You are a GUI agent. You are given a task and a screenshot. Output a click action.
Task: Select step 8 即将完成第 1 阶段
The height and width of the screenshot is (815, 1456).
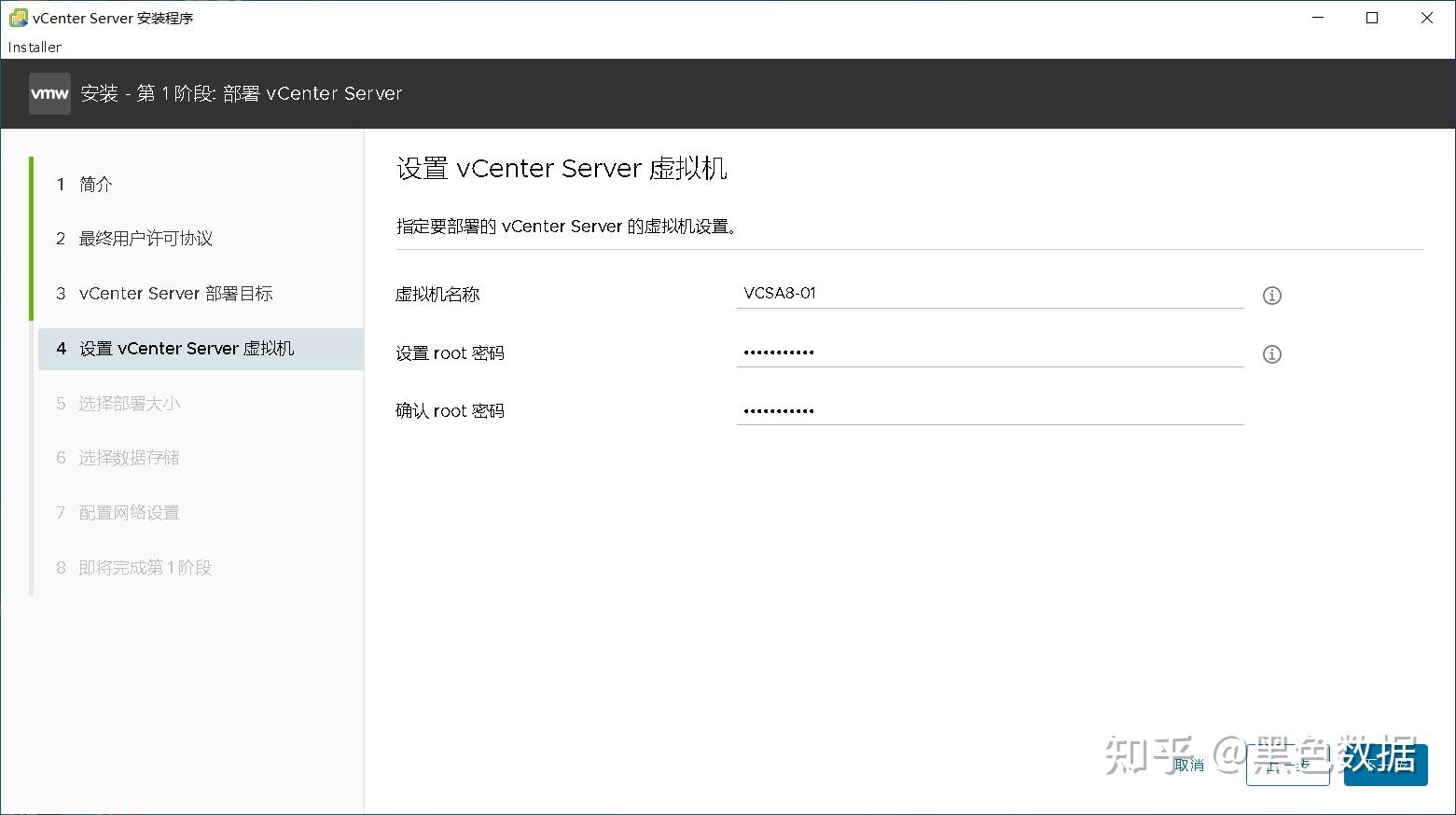(145, 568)
